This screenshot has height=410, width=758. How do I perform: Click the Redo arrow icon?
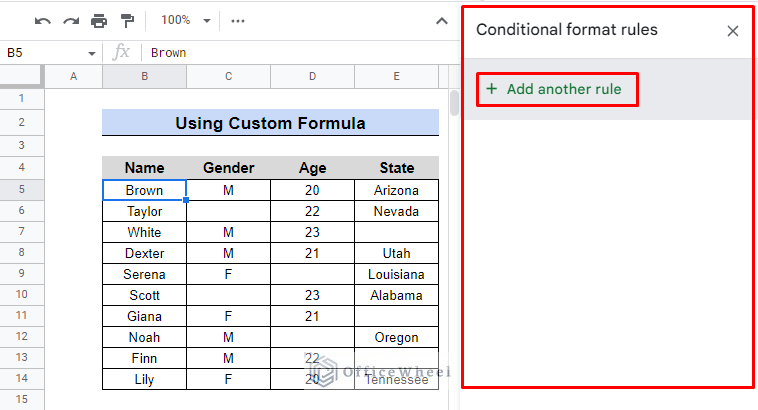pos(71,21)
